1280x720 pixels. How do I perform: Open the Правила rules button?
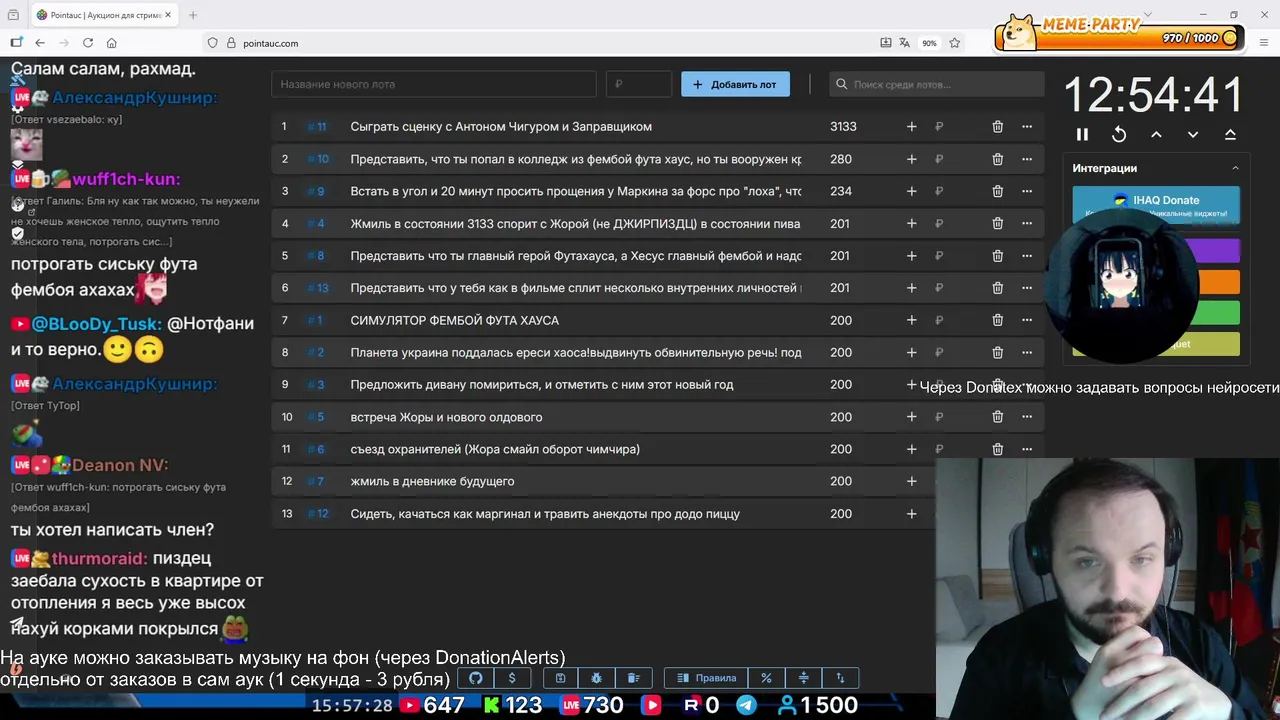coord(706,678)
